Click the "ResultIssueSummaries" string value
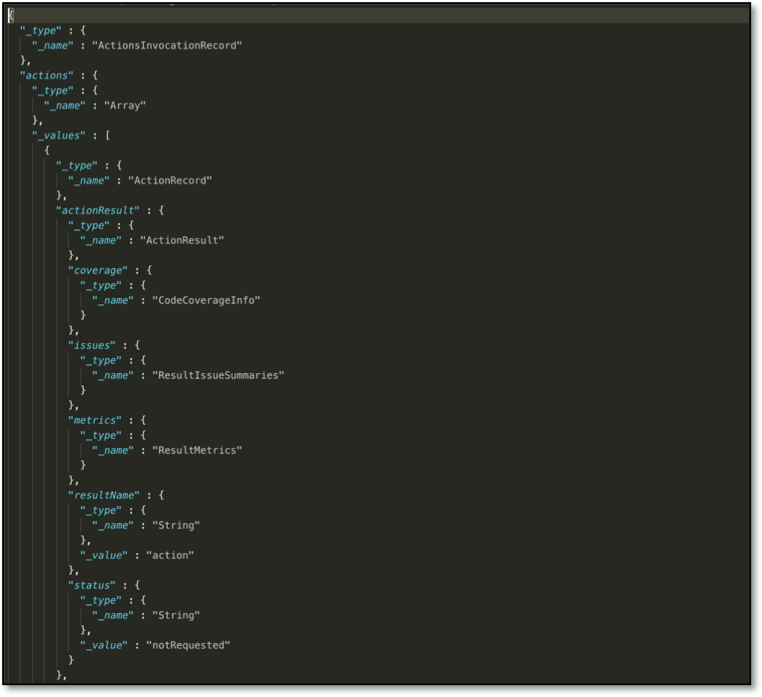762x697 pixels. 218,375
